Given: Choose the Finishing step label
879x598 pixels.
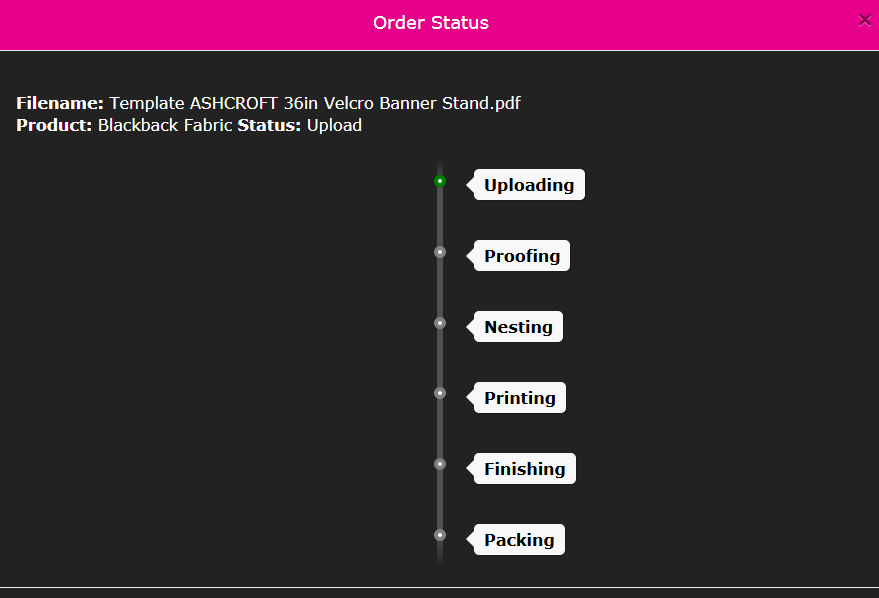Looking at the screenshot, I should pos(524,469).
